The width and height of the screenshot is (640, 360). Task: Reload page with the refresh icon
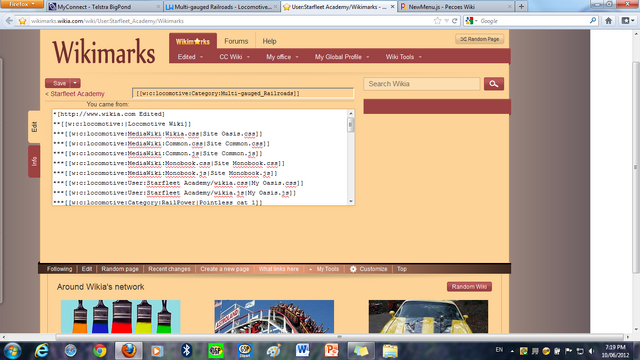coord(454,21)
